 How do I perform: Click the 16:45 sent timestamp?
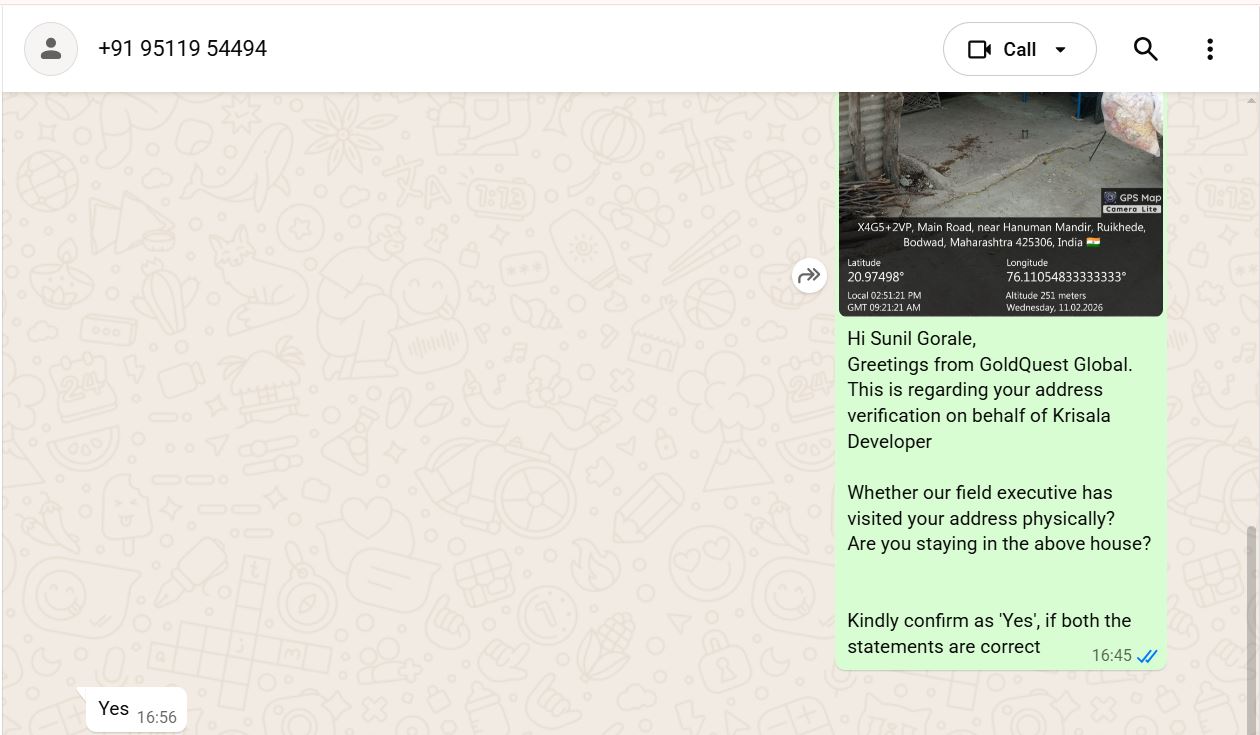pos(1110,656)
